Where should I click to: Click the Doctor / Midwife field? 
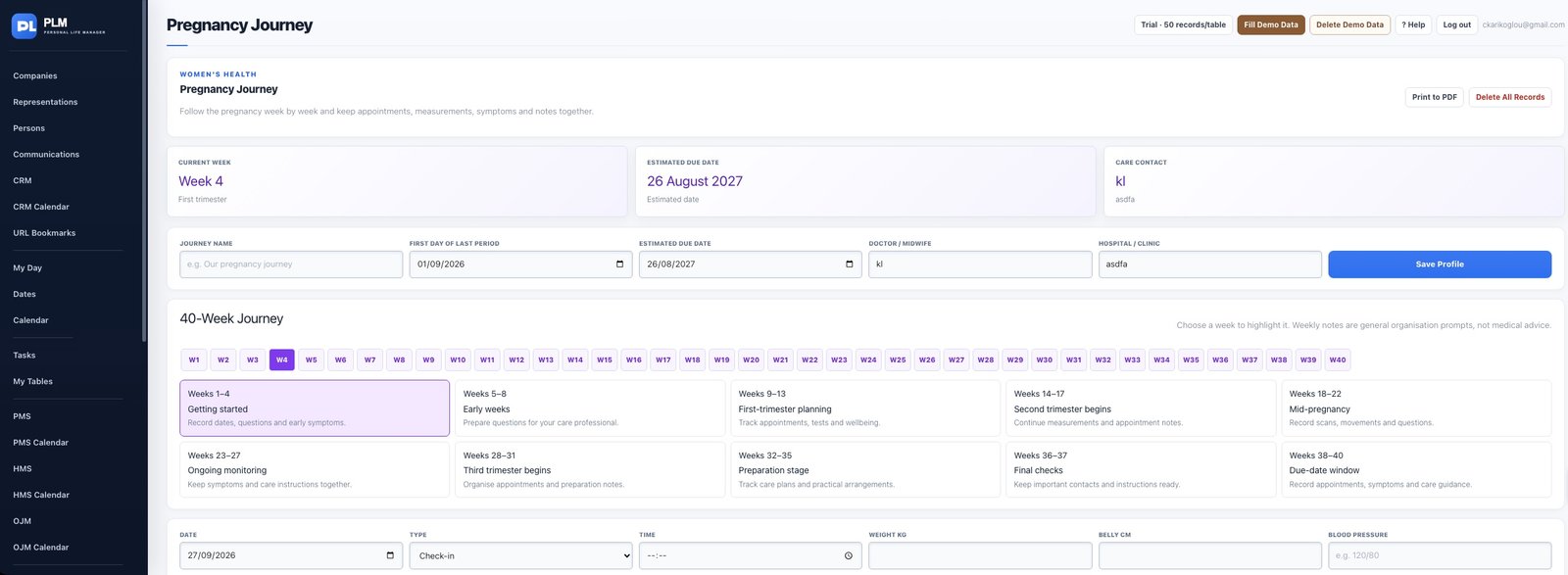[980, 264]
